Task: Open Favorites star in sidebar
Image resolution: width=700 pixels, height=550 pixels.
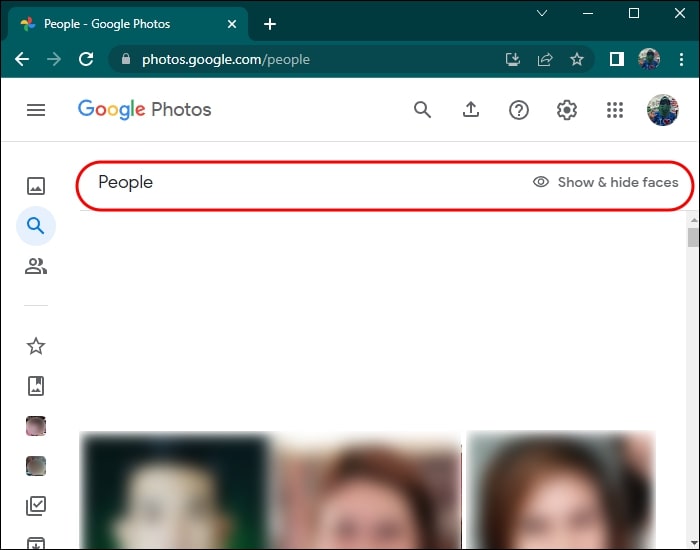Action: click(x=36, y=346)
